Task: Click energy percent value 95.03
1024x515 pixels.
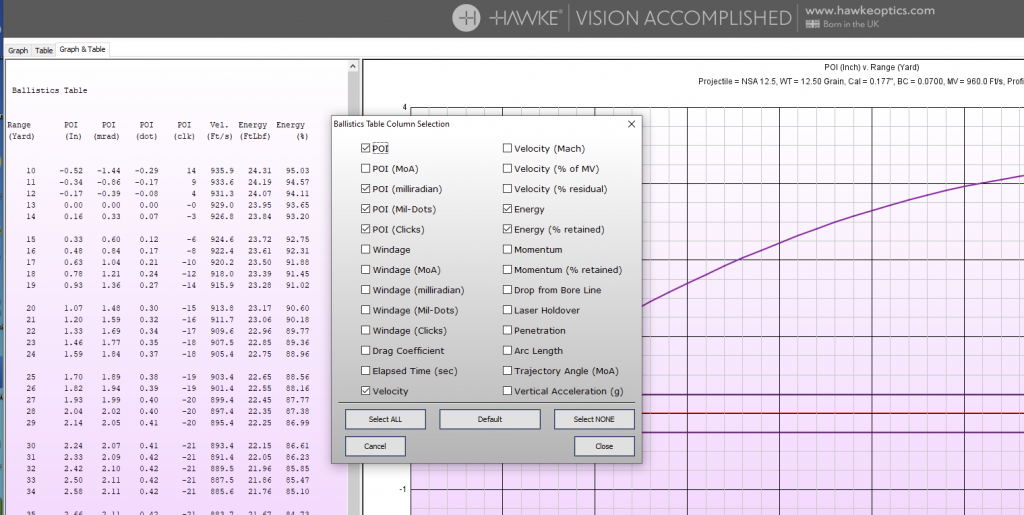Action: coord(298,170)
